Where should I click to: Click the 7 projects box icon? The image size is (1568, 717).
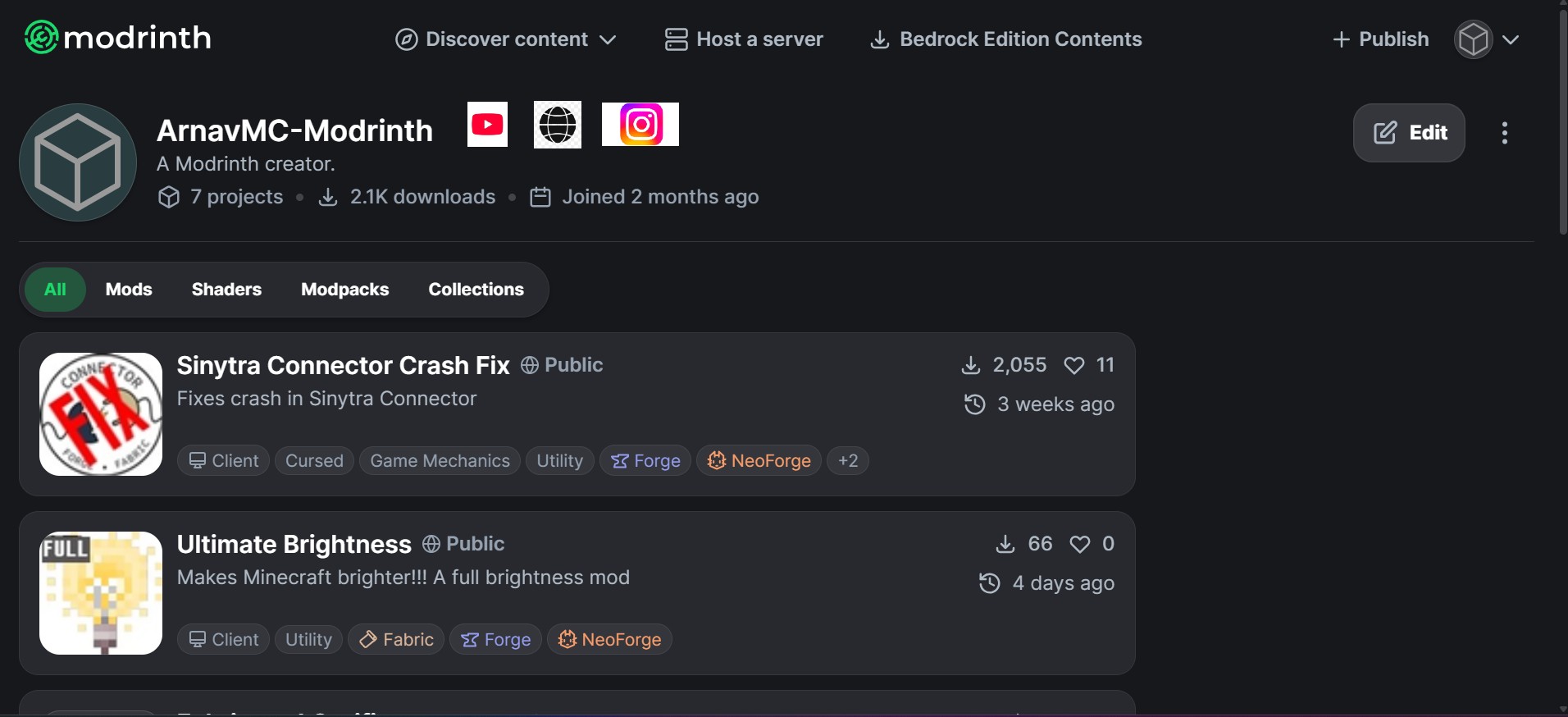(169, 197)
